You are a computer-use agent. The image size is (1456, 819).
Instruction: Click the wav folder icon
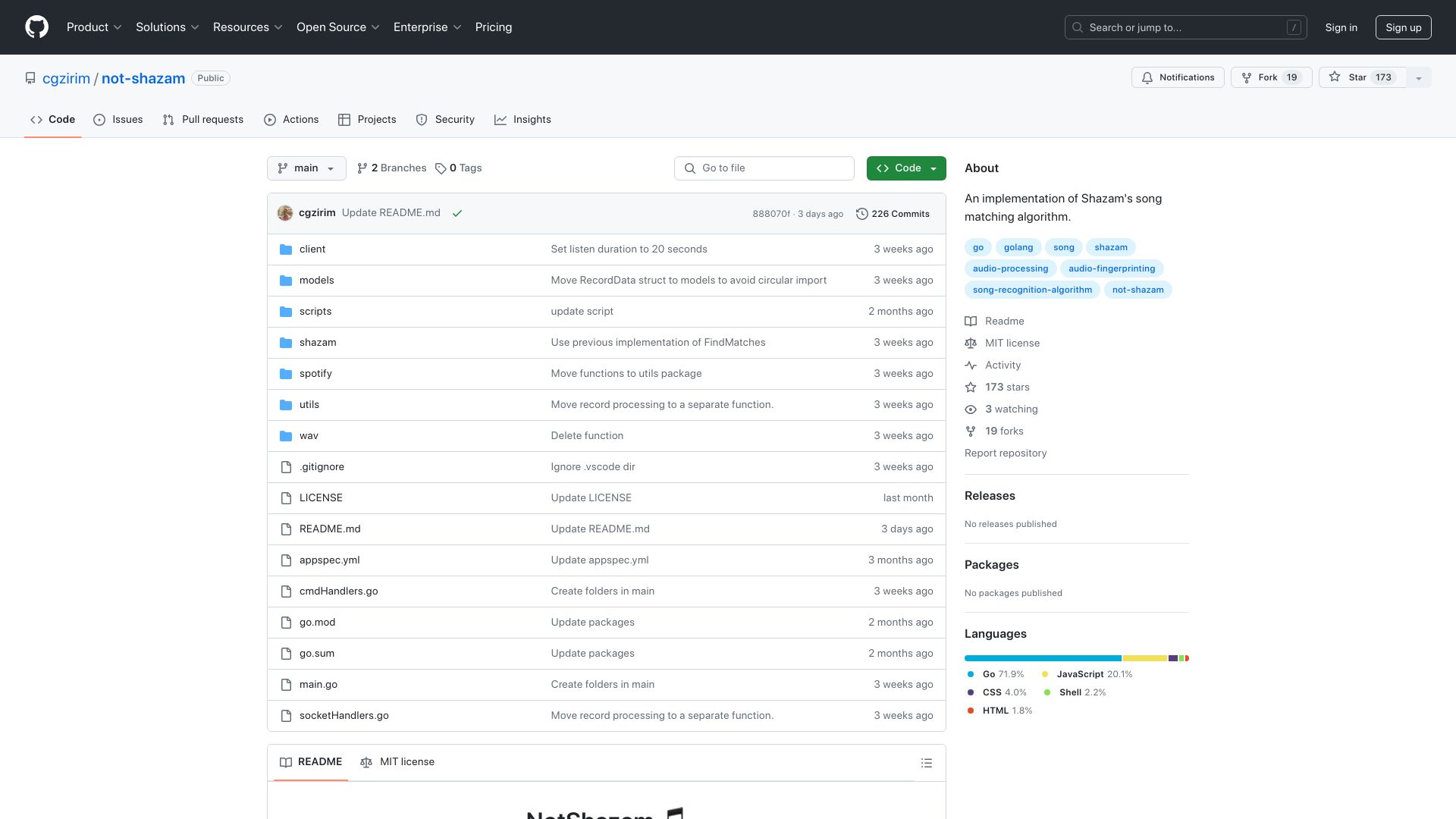tap(286, 436)
